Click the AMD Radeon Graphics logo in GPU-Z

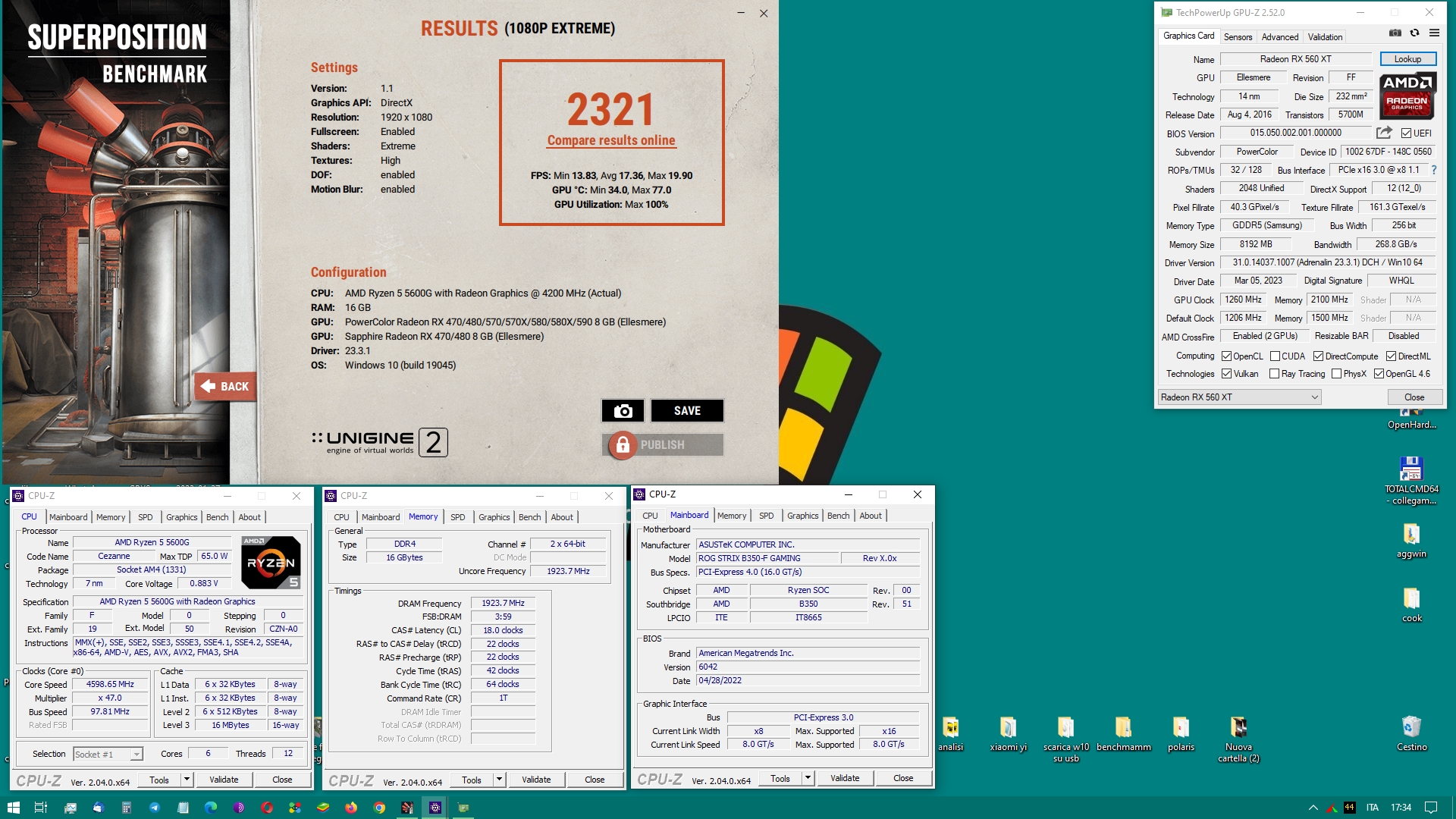click(x=1407, y=96)
